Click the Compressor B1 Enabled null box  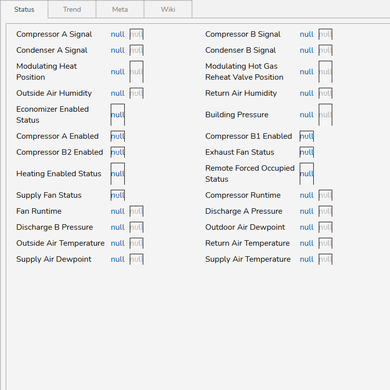[307, 136]
